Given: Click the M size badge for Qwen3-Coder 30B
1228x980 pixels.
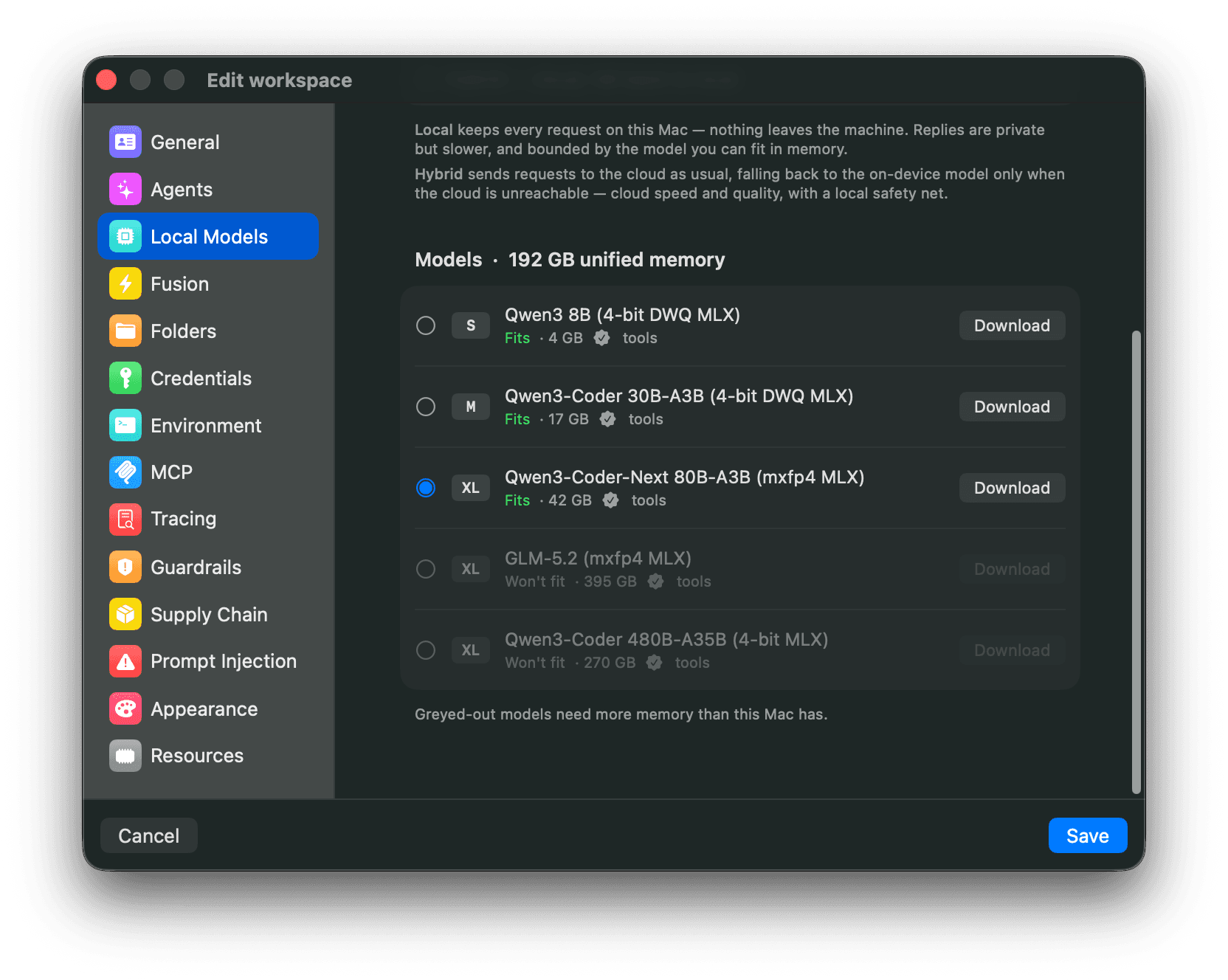Looking at the screenshot, I should click(471, 407).
